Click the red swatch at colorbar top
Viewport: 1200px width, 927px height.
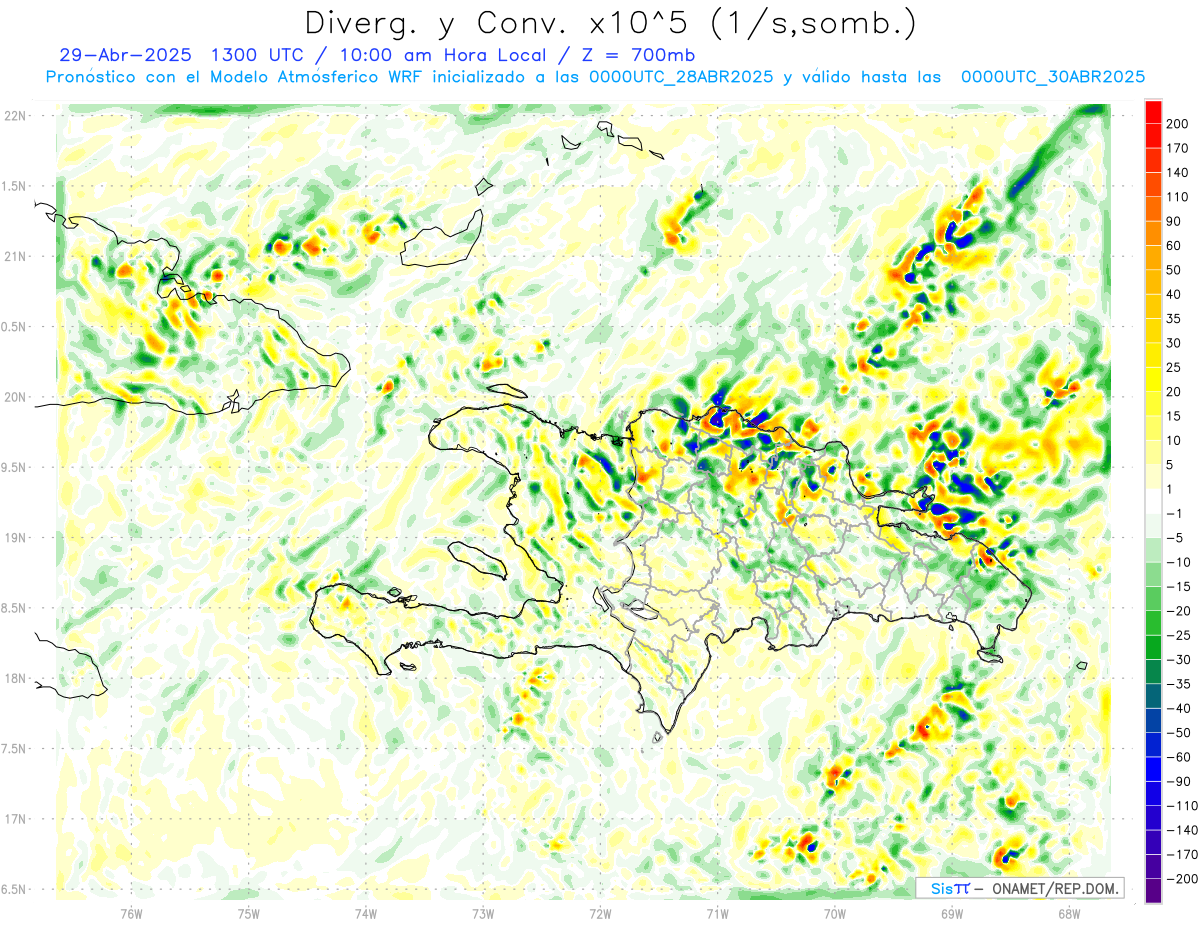(1153, 111)
